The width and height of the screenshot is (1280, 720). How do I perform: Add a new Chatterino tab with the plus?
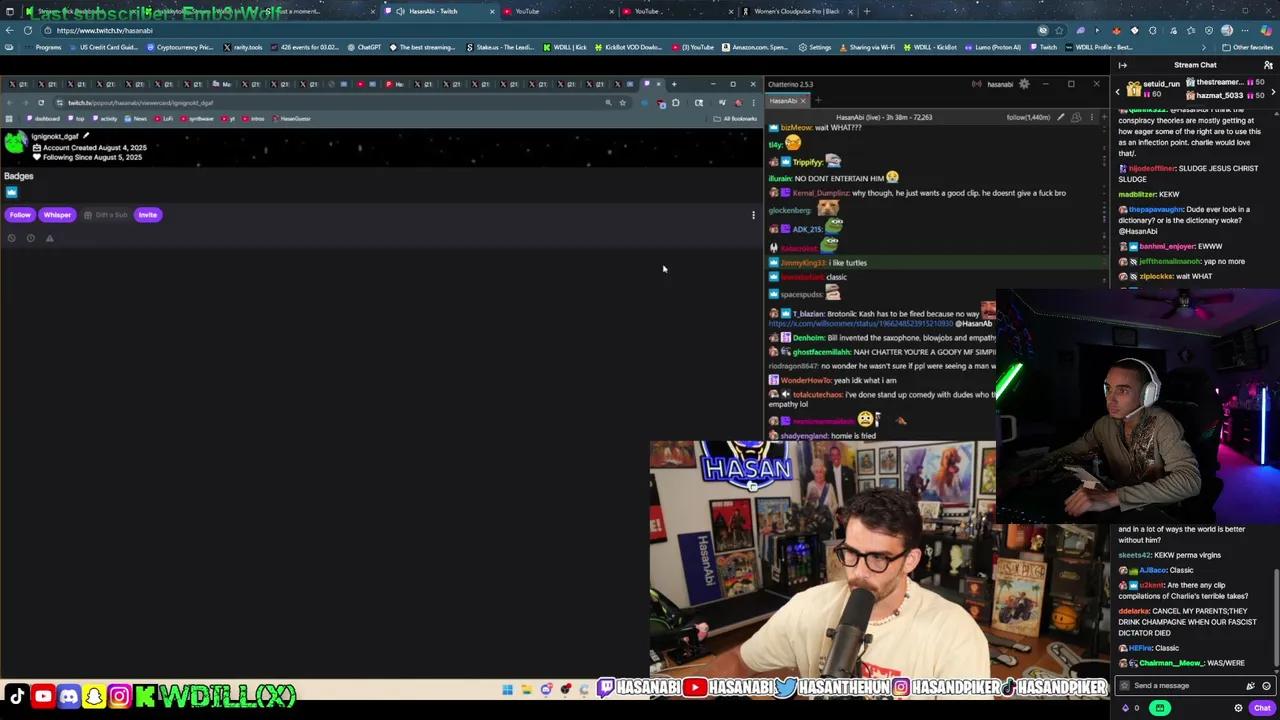(x=817, y=101)
